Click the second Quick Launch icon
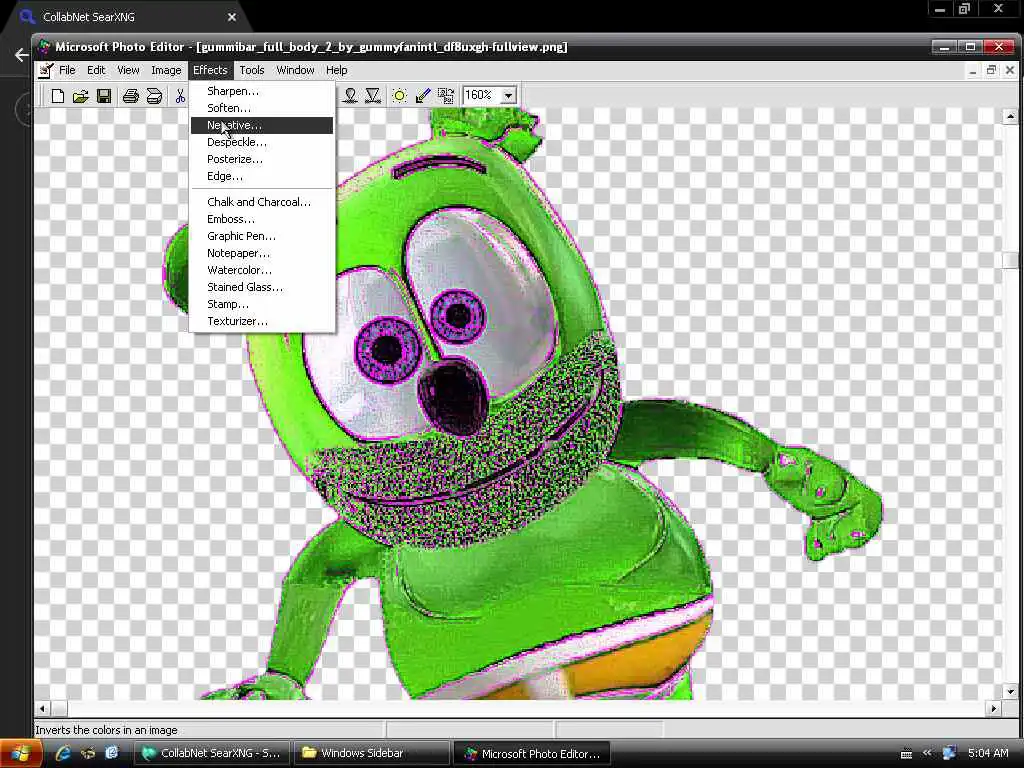Viewport: 1024px width, 768px height. coord(88,753)
